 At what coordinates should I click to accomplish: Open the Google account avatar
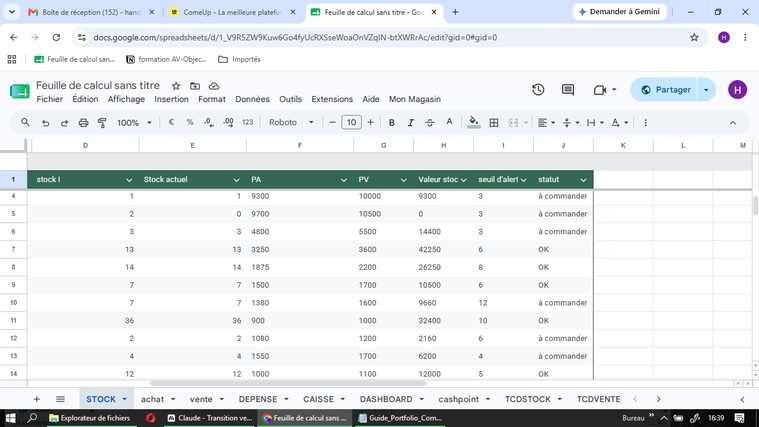point(737,90)
